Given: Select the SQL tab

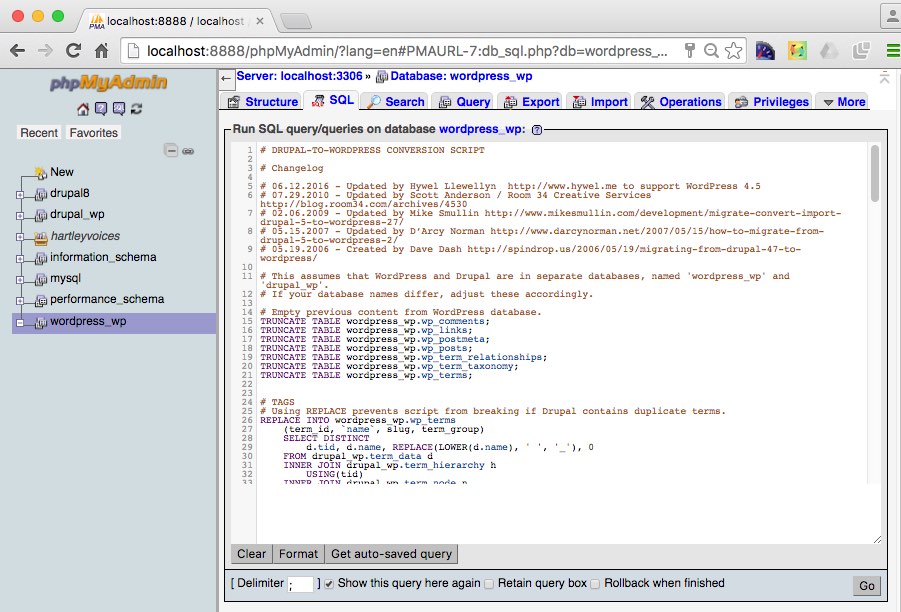Looking at the screenshot, I should [x=332, y=101].
